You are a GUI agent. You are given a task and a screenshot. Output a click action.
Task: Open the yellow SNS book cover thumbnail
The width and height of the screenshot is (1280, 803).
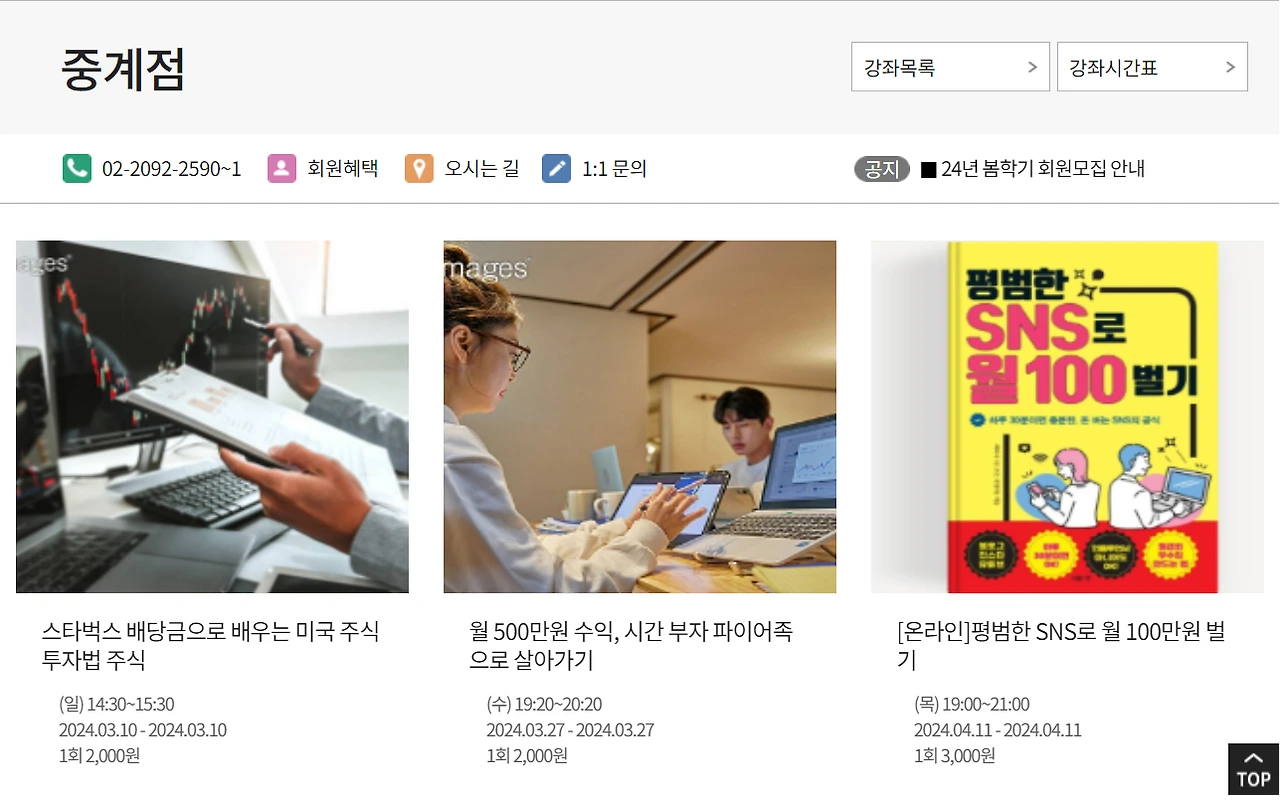point(1067,416)
